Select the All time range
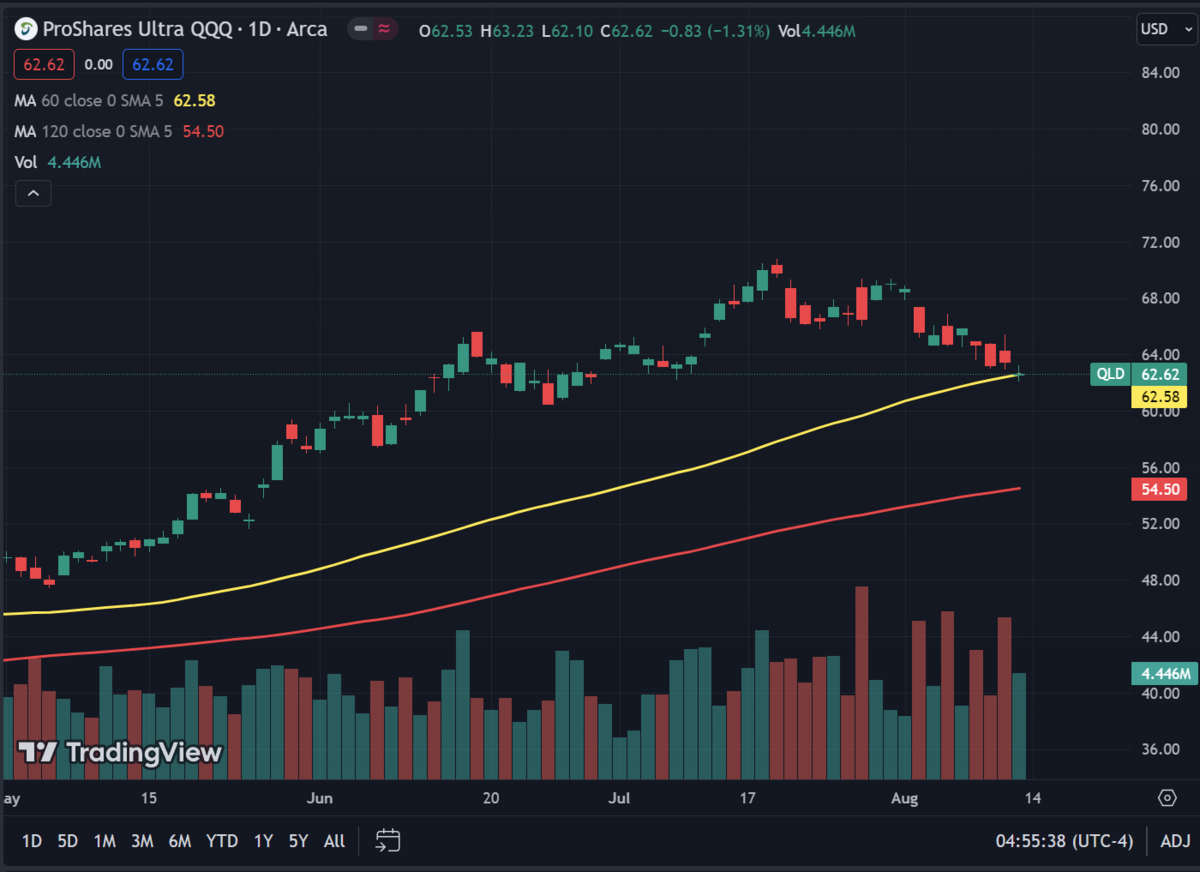The width and height of the screenshot is (1200, 872). (336, 841)
